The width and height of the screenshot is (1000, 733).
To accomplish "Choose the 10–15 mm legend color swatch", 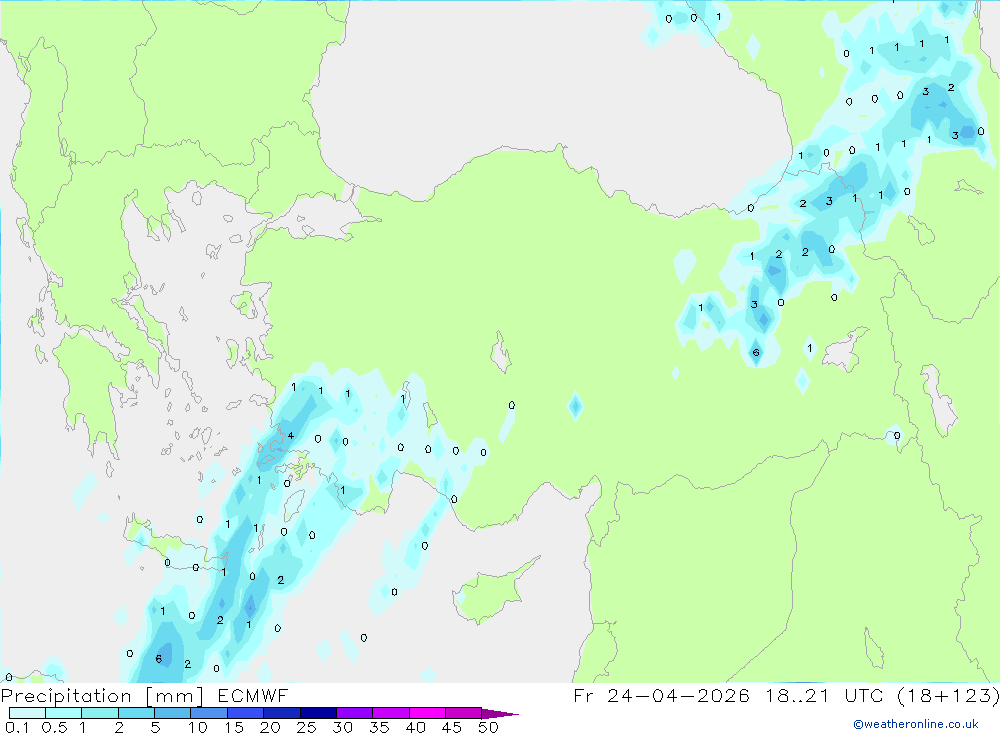I will (x=209, y=713).
